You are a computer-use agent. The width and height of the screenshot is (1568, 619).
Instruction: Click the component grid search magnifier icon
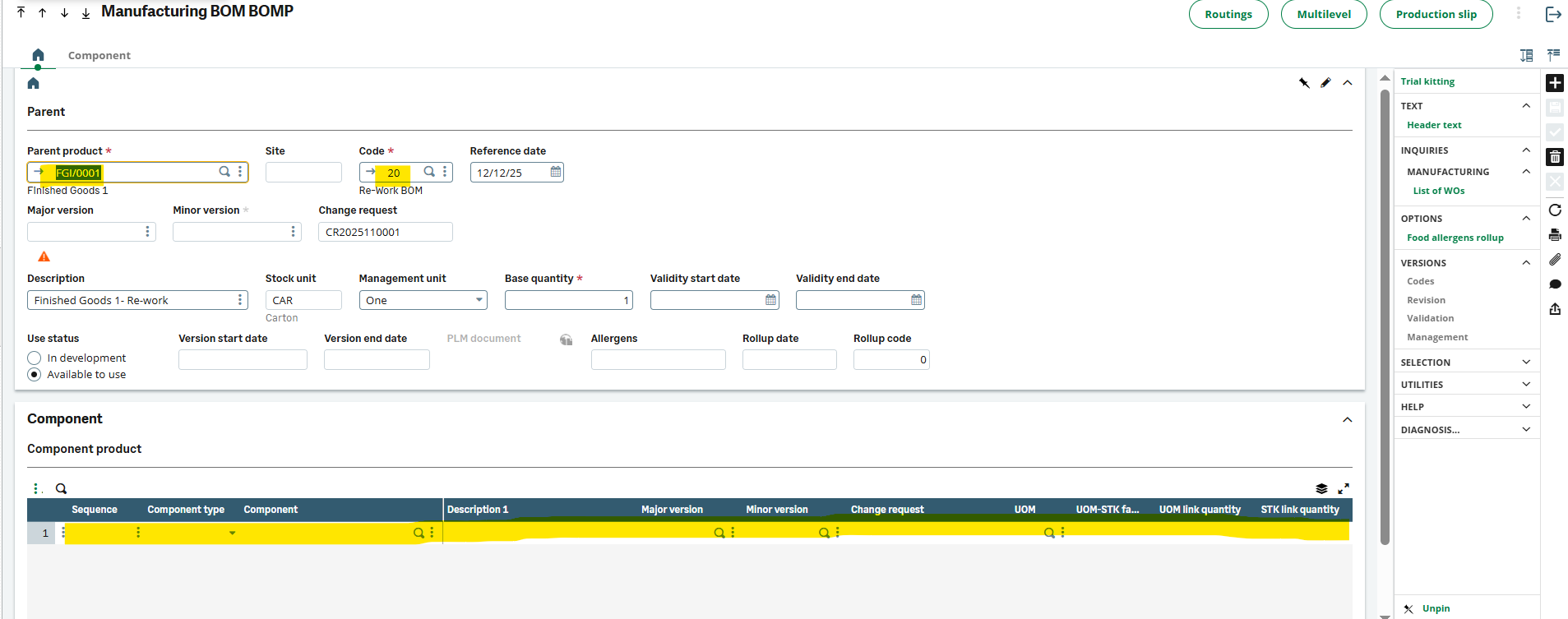click(61, 488)
